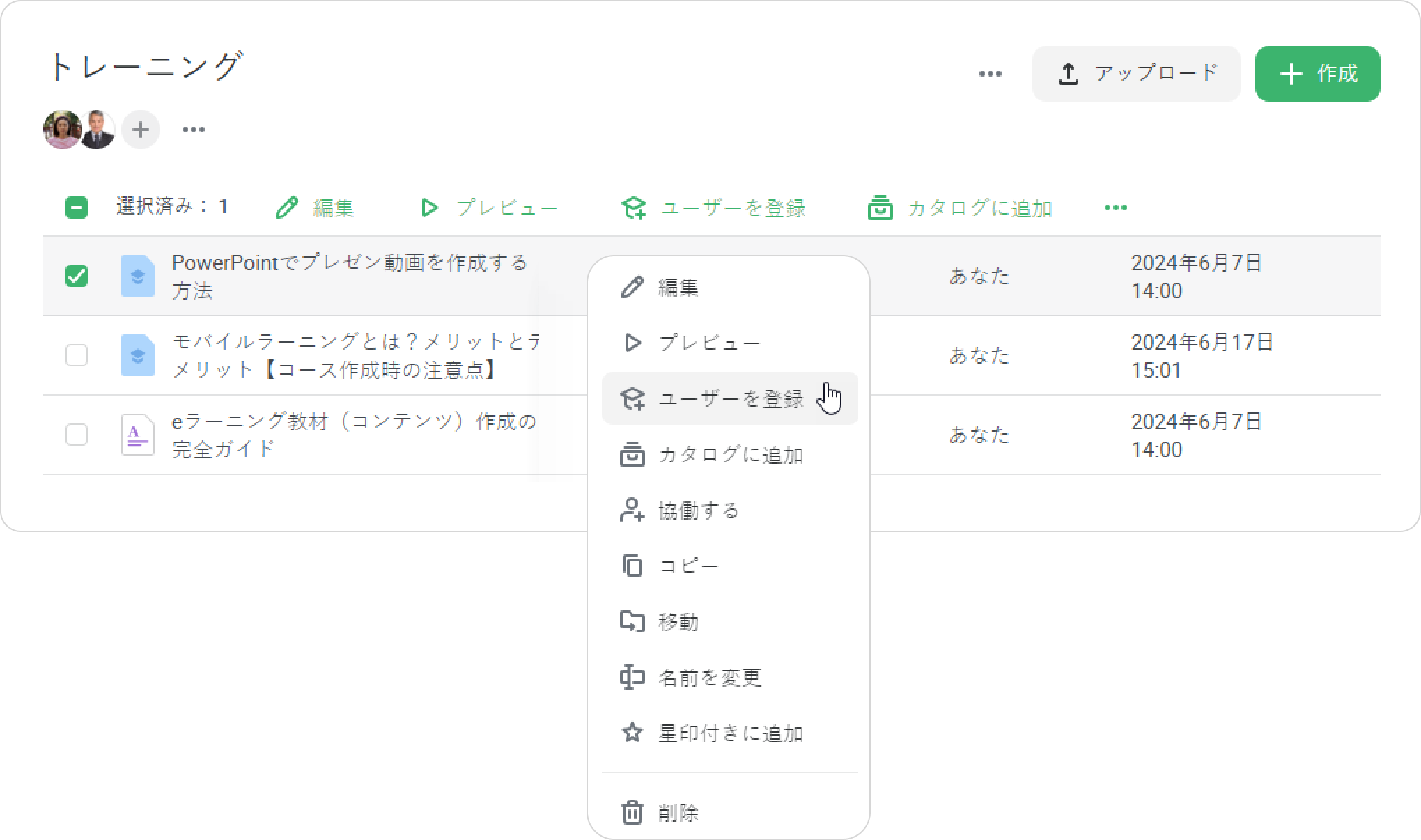Click the copy icon beside コピー
Image resolution: width=1421 pixels, height=840 pixels.
click(632, 566)
